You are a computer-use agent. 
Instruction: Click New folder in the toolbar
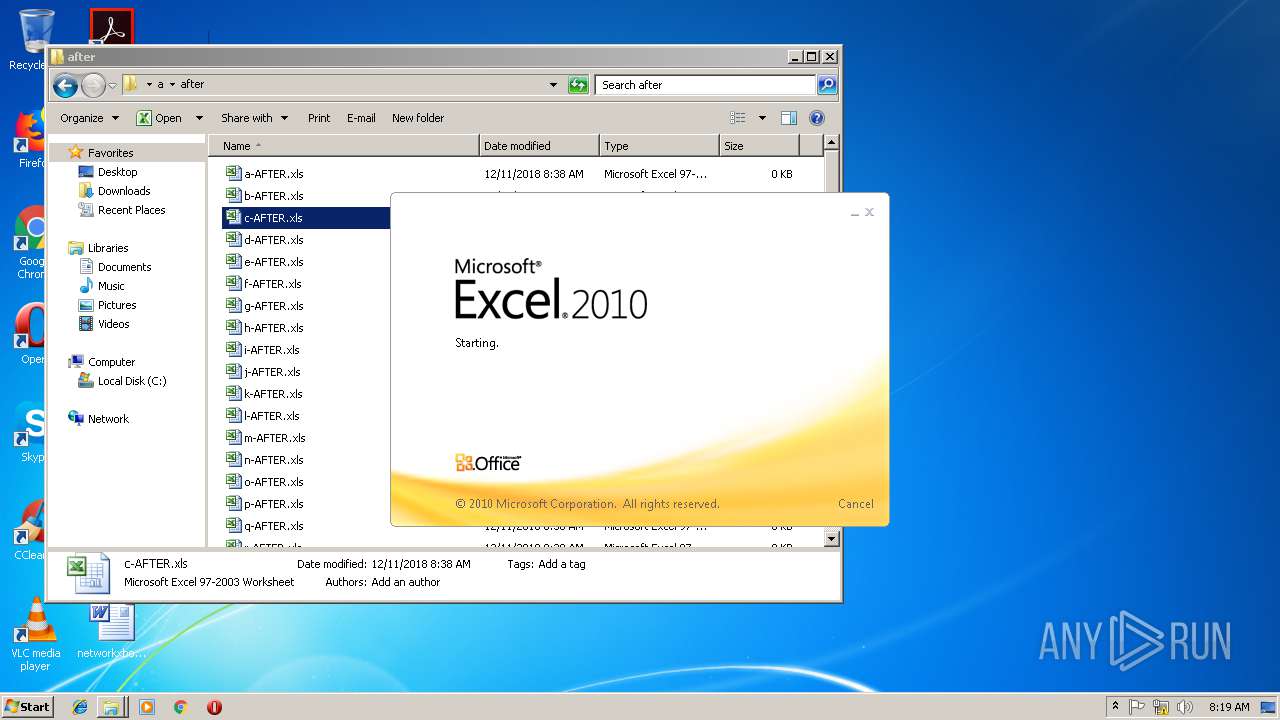(x=418, y=118)
